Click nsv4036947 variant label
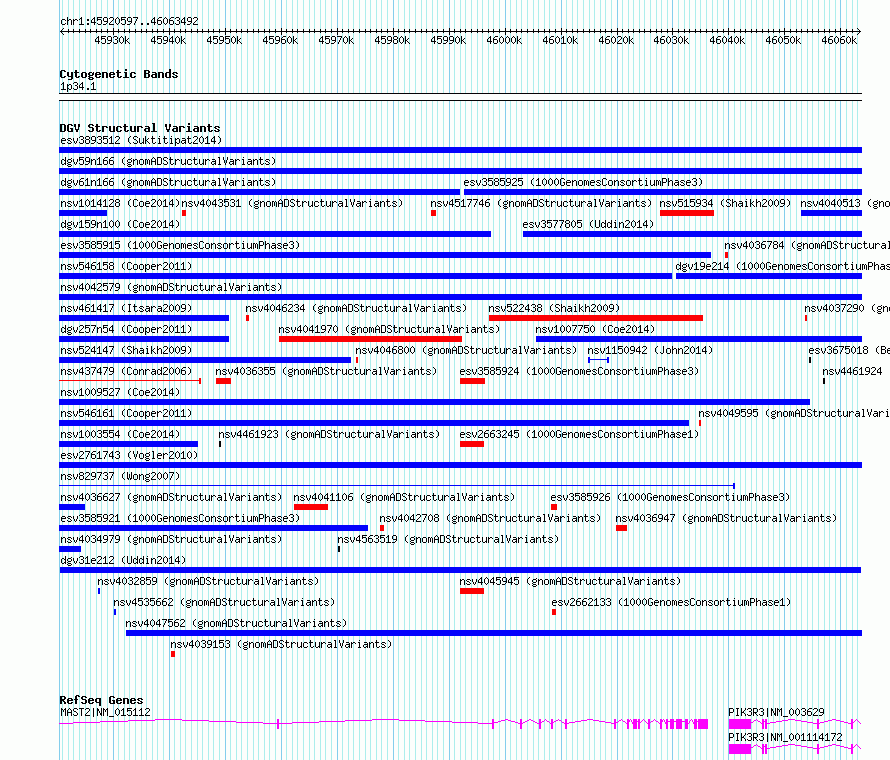 [726, 518]
